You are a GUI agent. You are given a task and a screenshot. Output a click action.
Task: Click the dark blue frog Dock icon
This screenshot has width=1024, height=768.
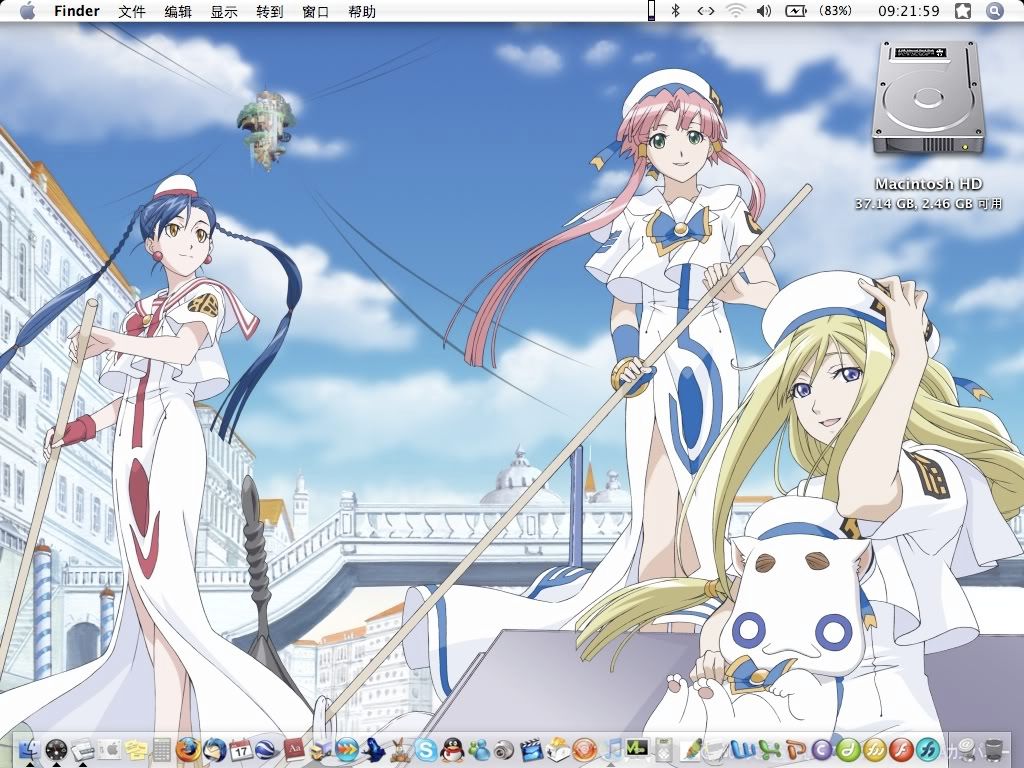pos(373,750)
